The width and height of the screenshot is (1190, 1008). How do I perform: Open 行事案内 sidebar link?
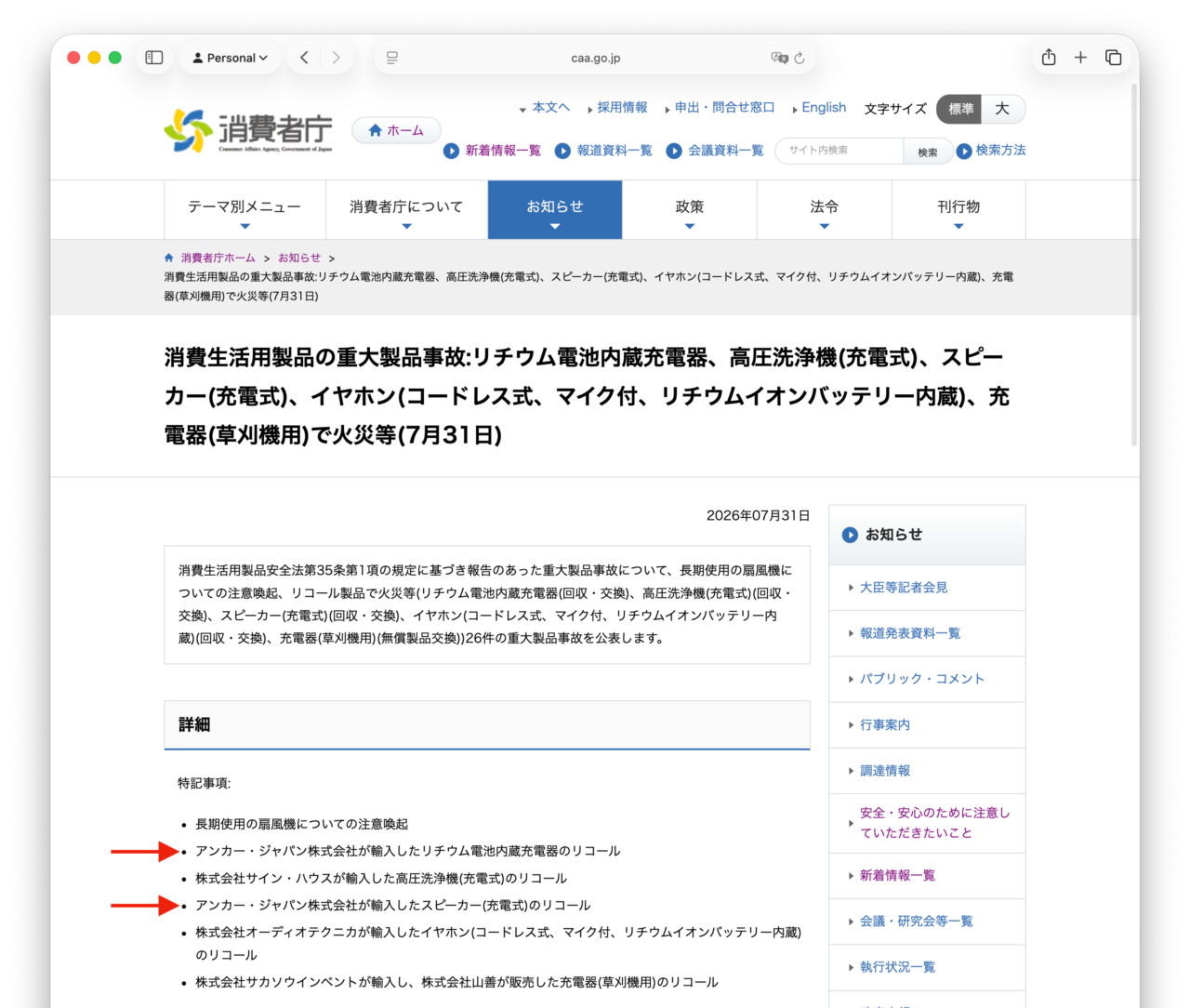click(x=885, y=724)
